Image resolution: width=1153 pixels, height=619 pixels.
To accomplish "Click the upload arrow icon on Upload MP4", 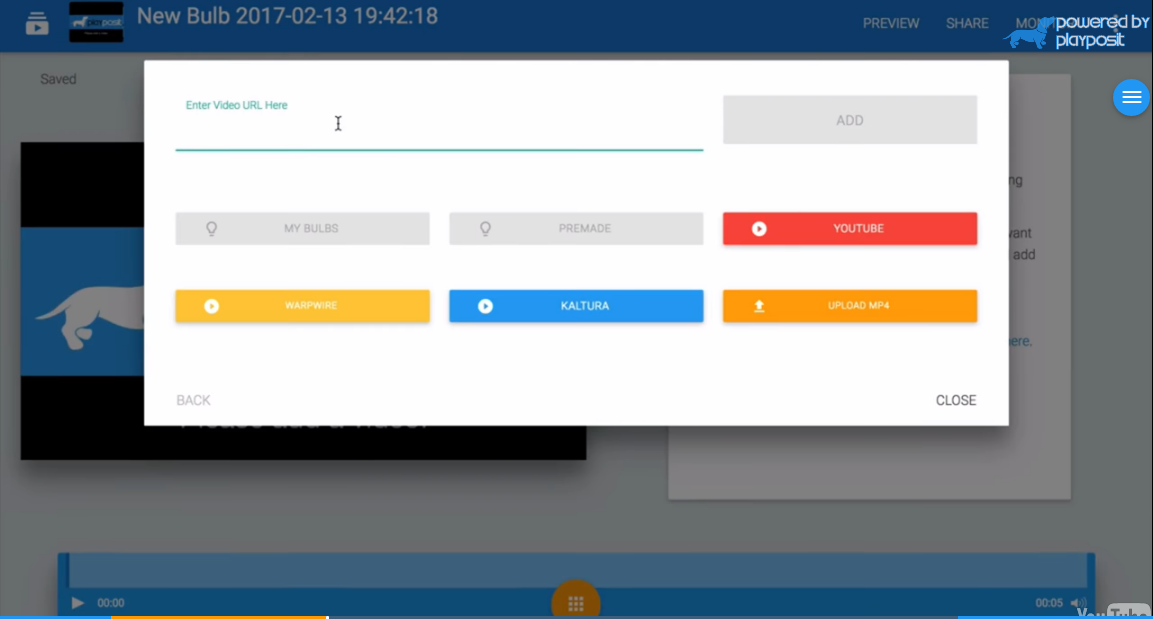I will click(759, 306).
